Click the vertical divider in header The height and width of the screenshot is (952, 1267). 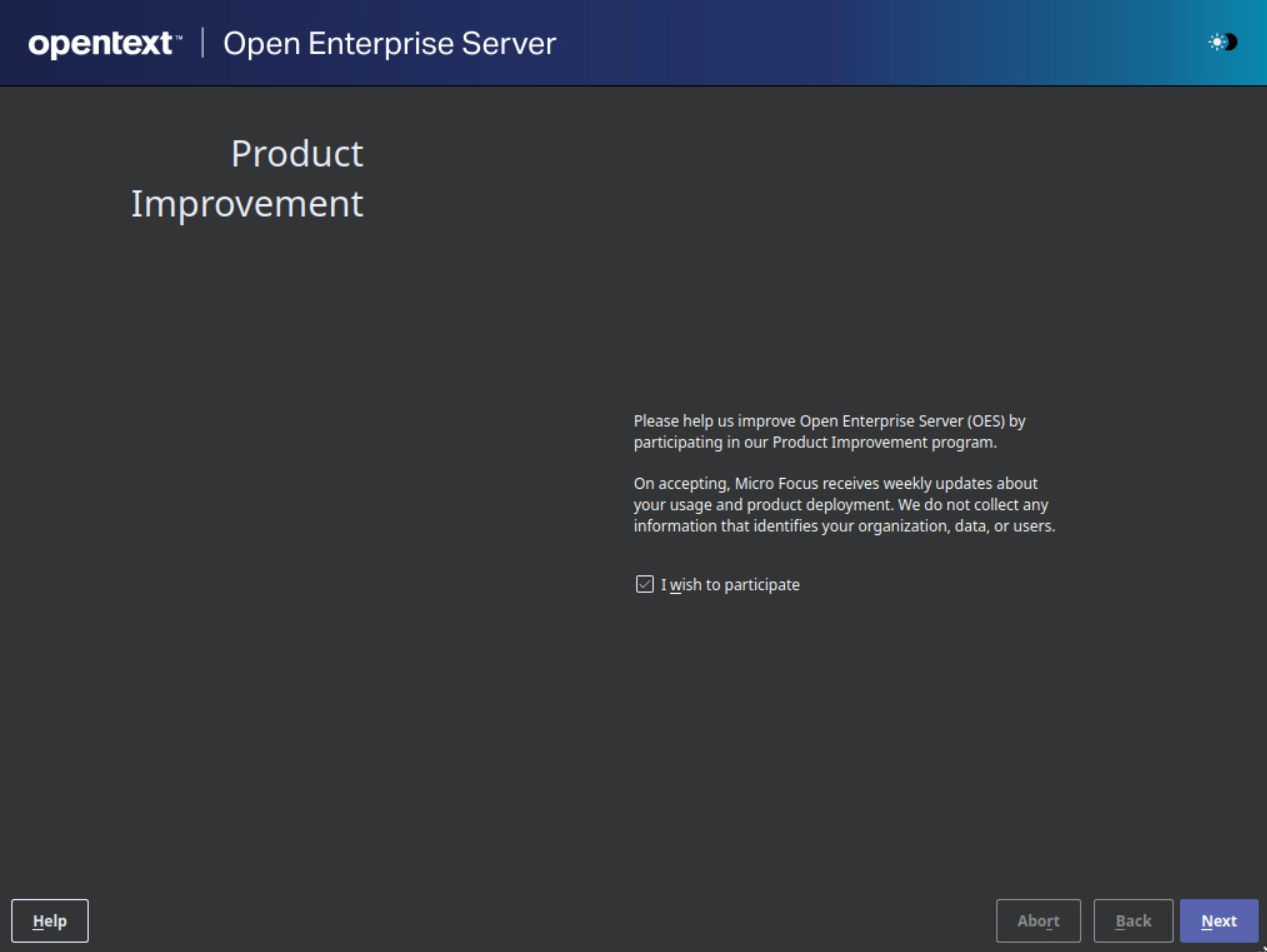click(x=203, y=43)
